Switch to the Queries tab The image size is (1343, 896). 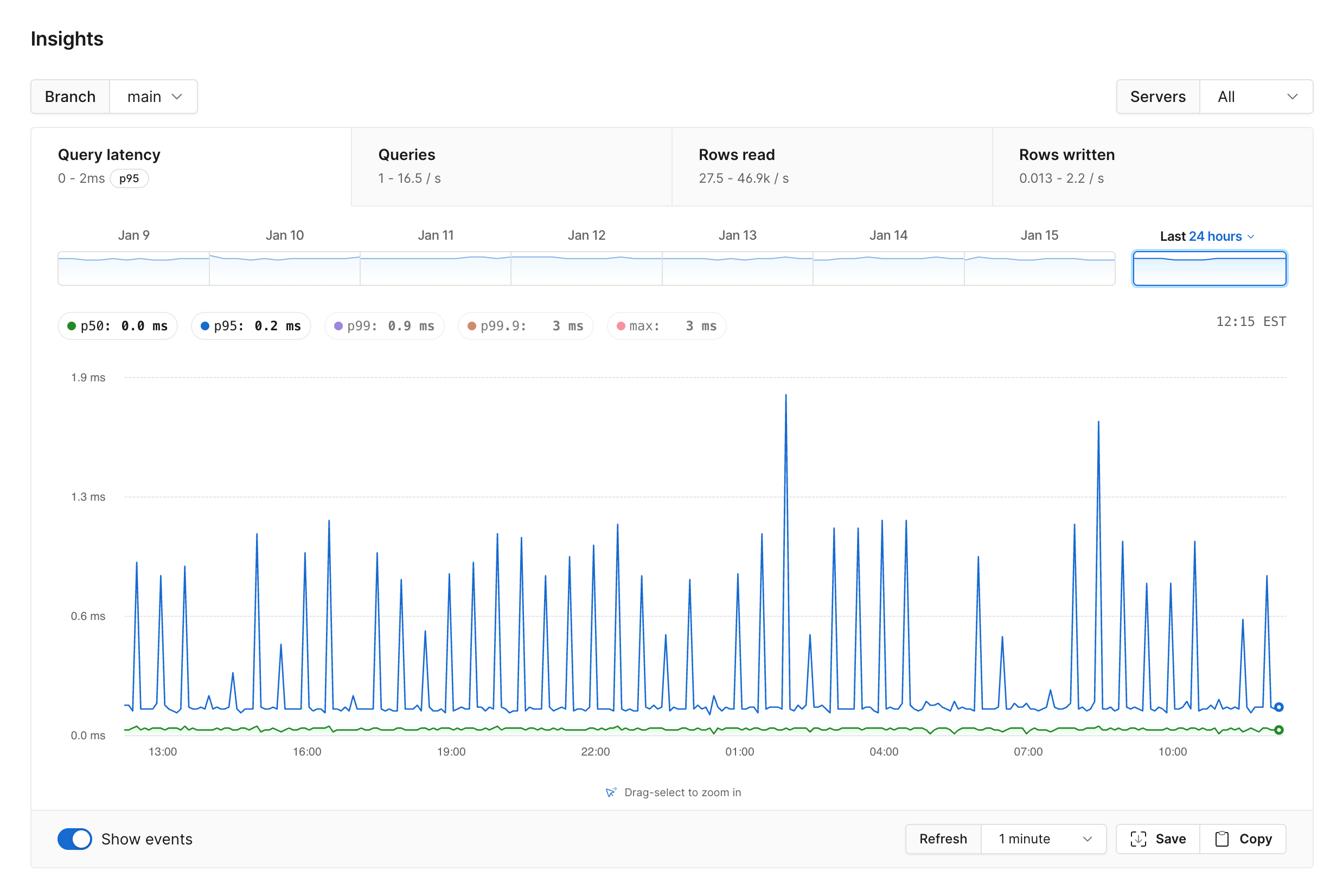(510, 166)
